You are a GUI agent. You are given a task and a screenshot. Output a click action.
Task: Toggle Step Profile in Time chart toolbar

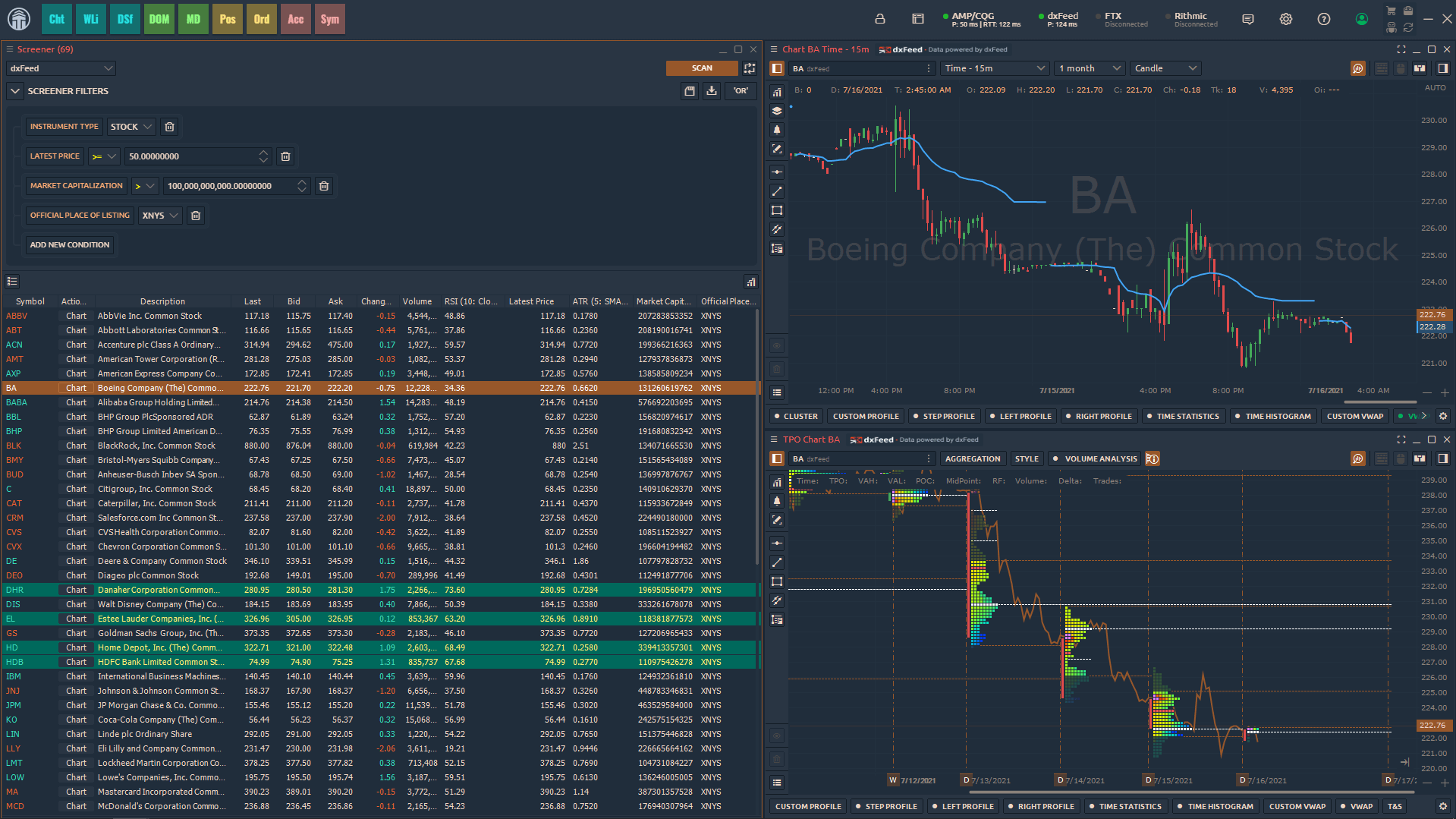[944, 416]
